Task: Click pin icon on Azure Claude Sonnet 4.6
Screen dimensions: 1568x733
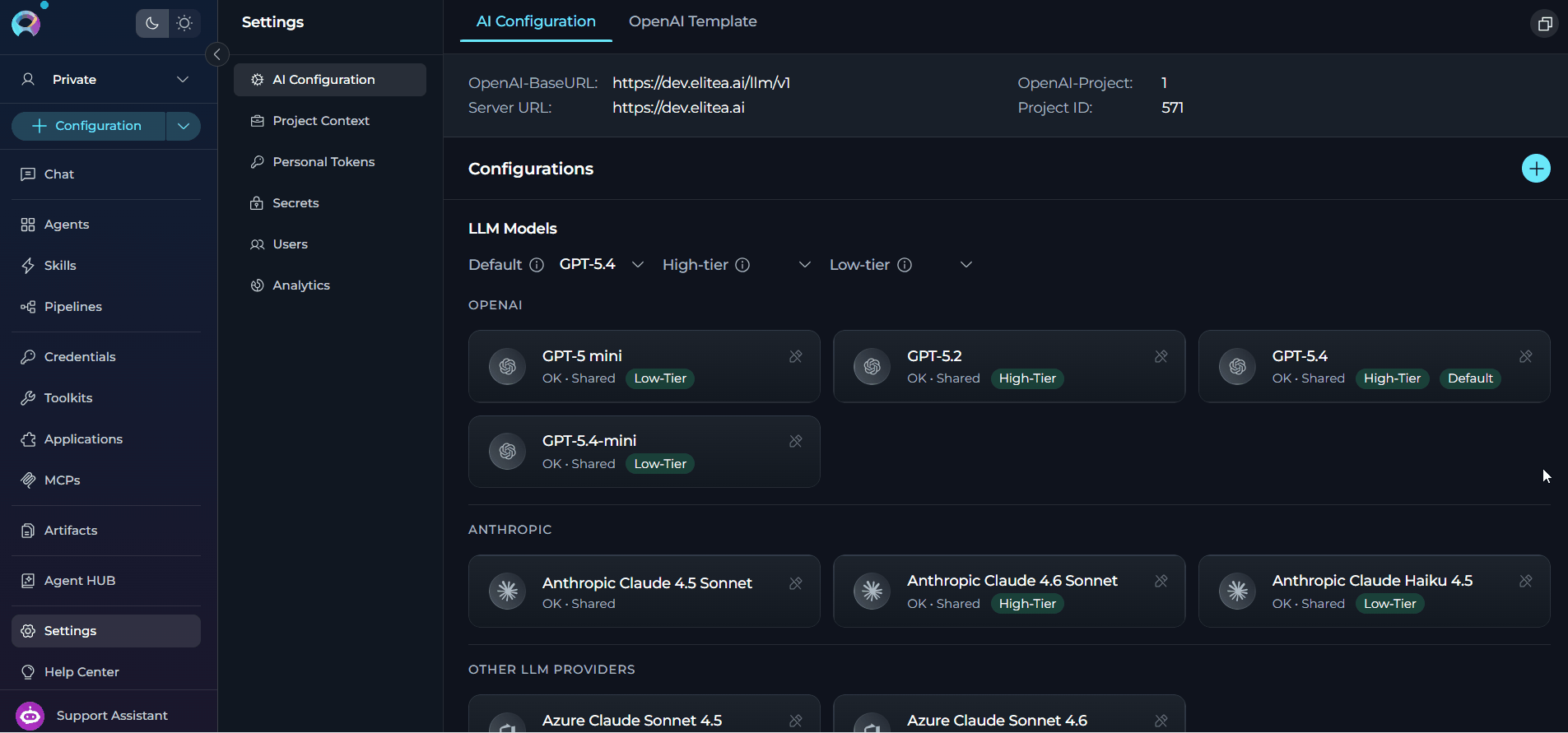Action: click(1161, 721)
